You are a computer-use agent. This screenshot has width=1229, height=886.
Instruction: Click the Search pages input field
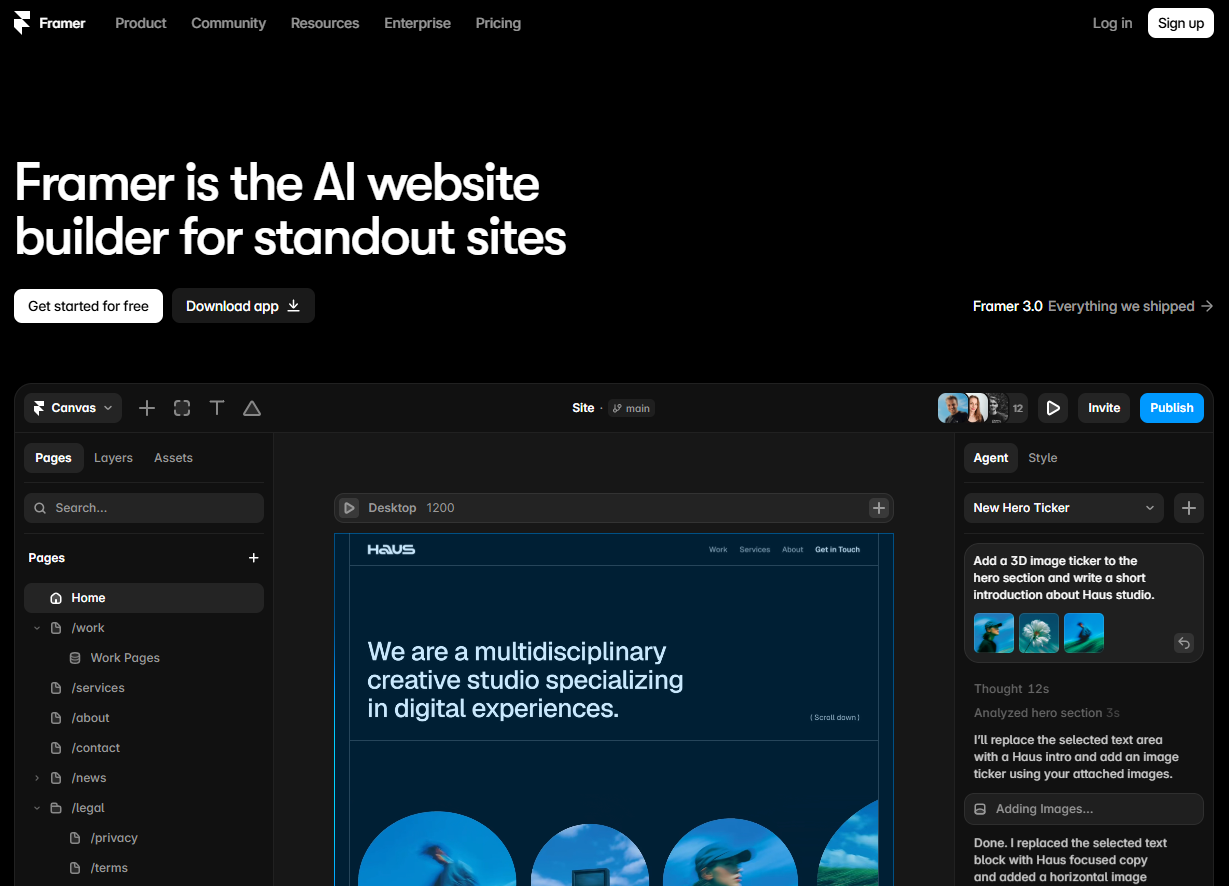144,508
